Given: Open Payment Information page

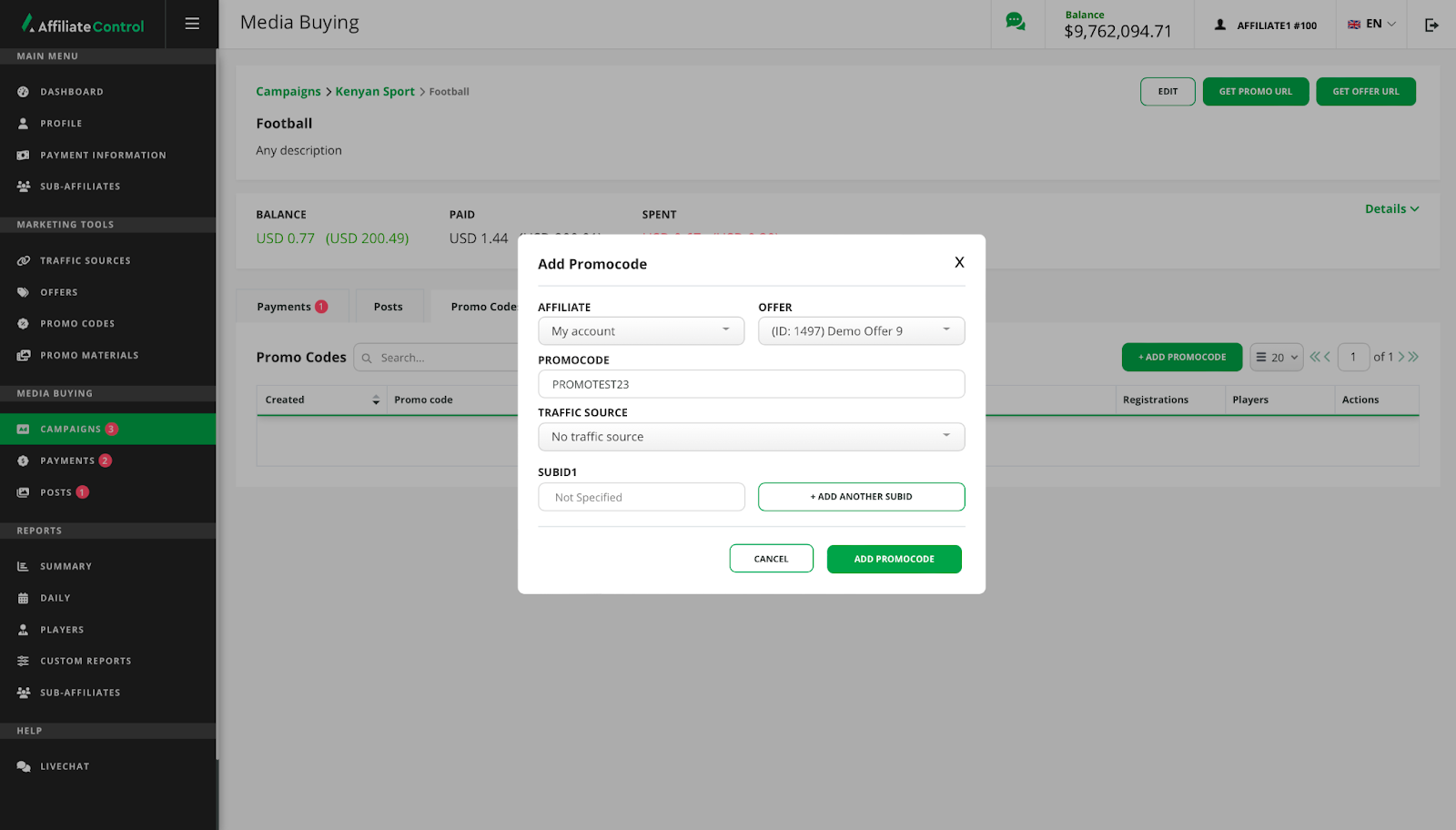Looking at the screenshot, I should click(x=103, y=156).
